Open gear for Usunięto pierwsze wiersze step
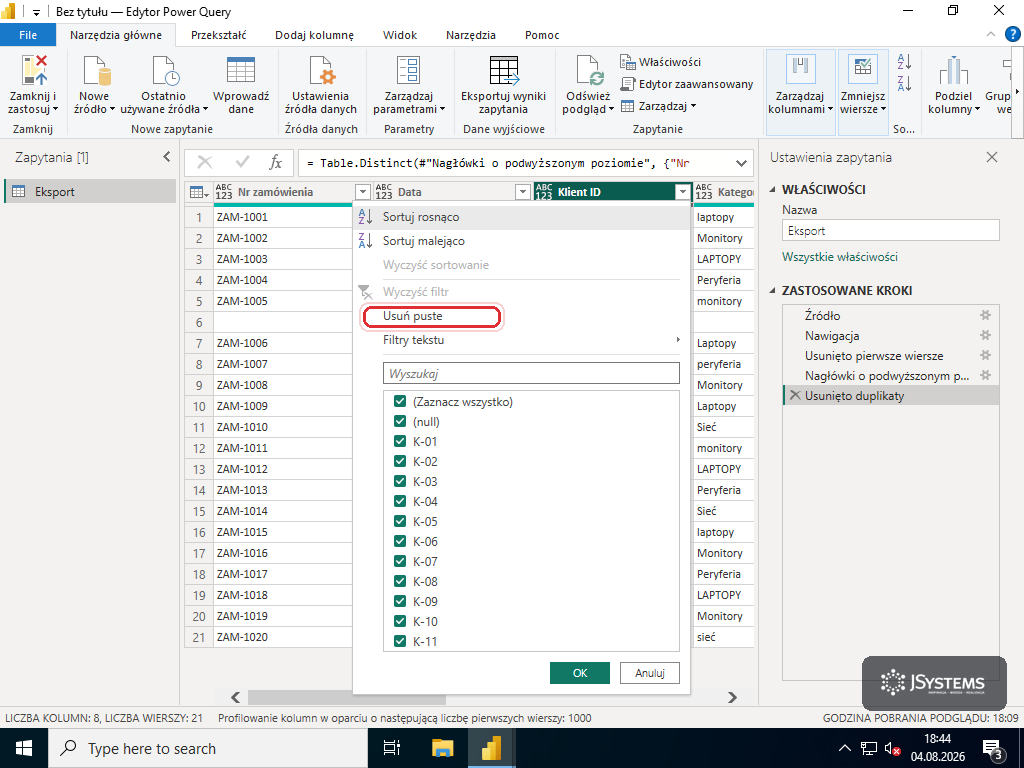This screenshot has height=768, width=1024. [x=985, y=356]
